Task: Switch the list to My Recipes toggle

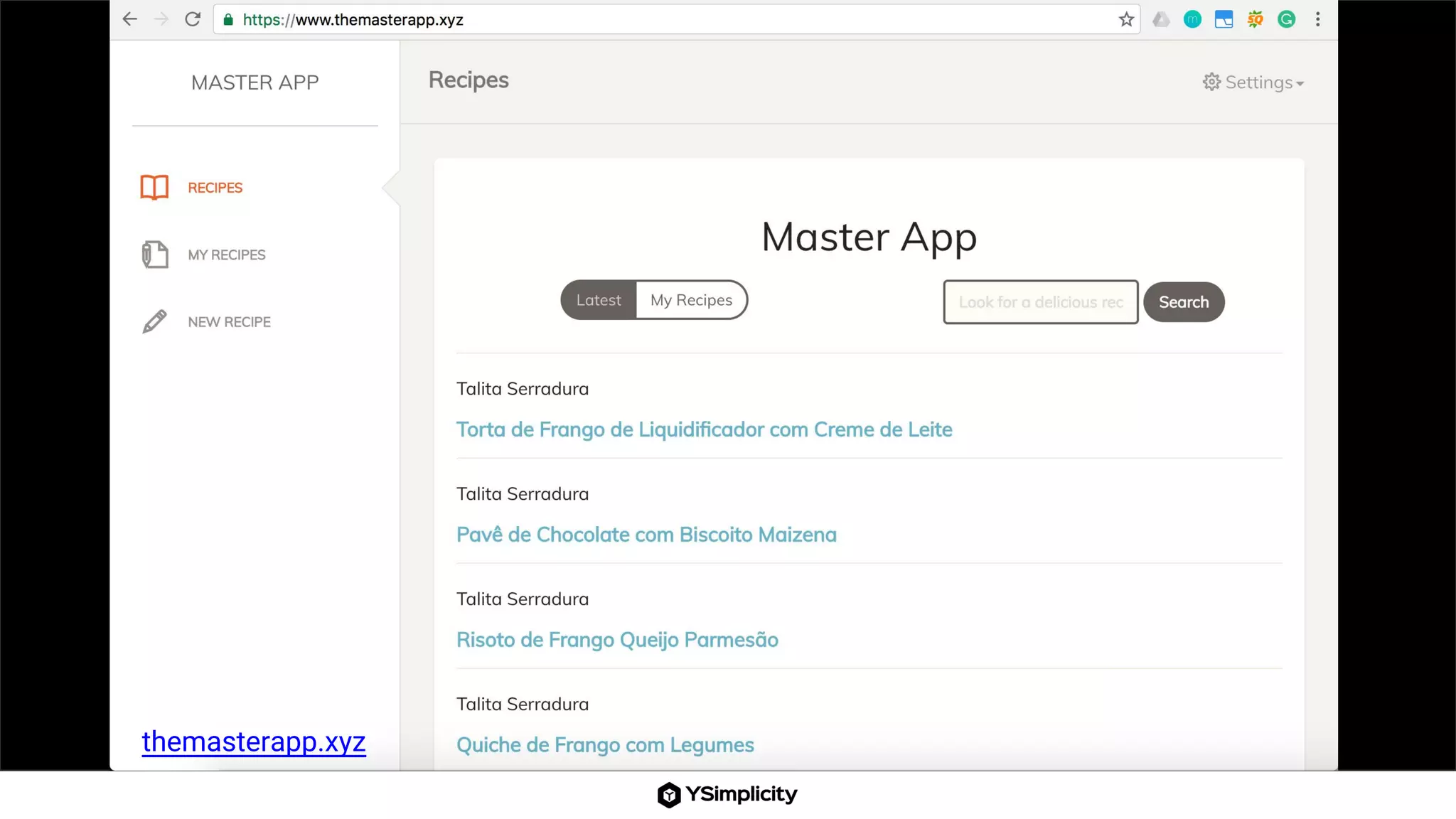Action: pos(691,300)
